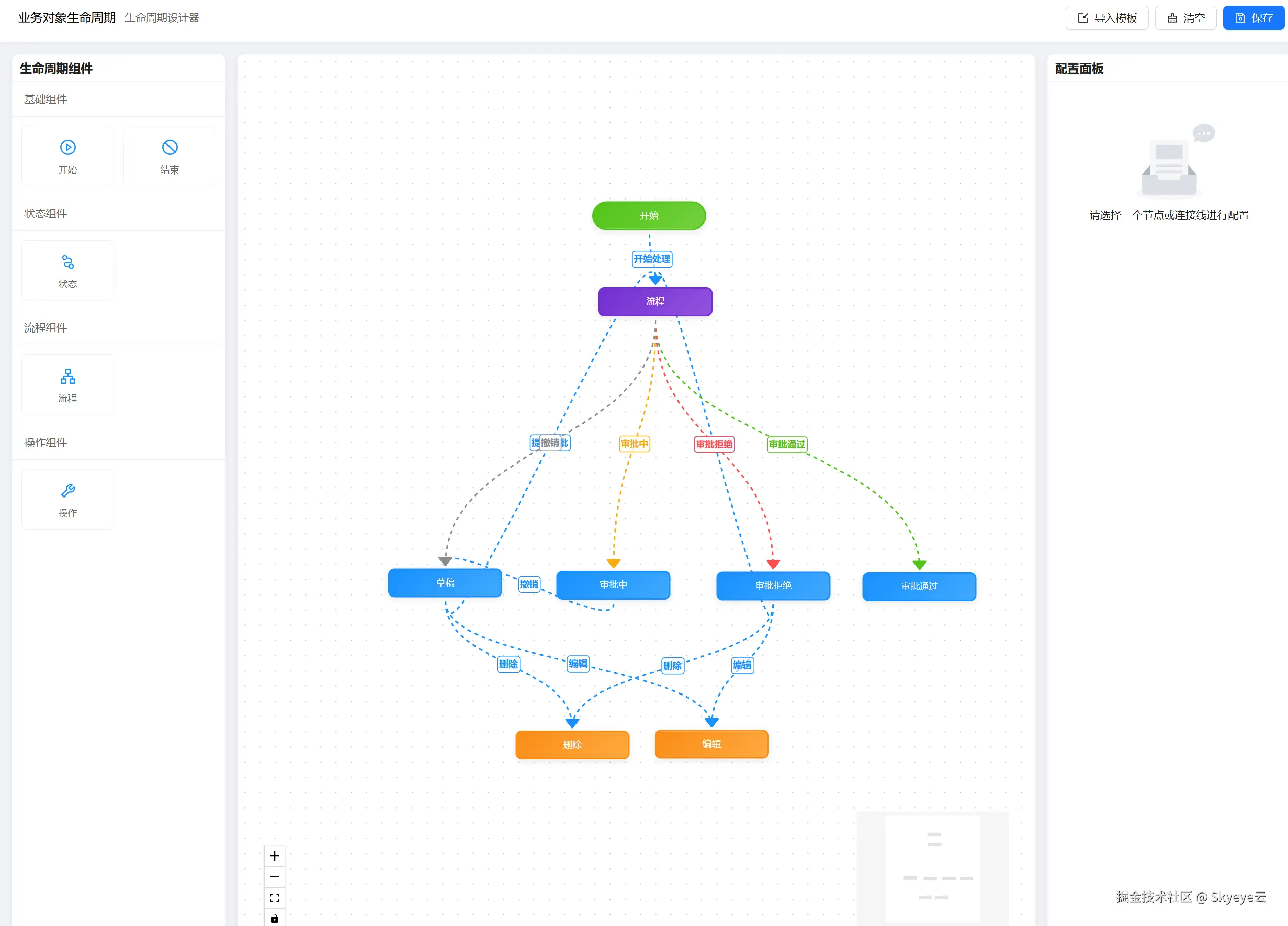Screen dimensions: 1288x926
Task: Click the fit-view canvas control icon
Action: pos(274,898)
